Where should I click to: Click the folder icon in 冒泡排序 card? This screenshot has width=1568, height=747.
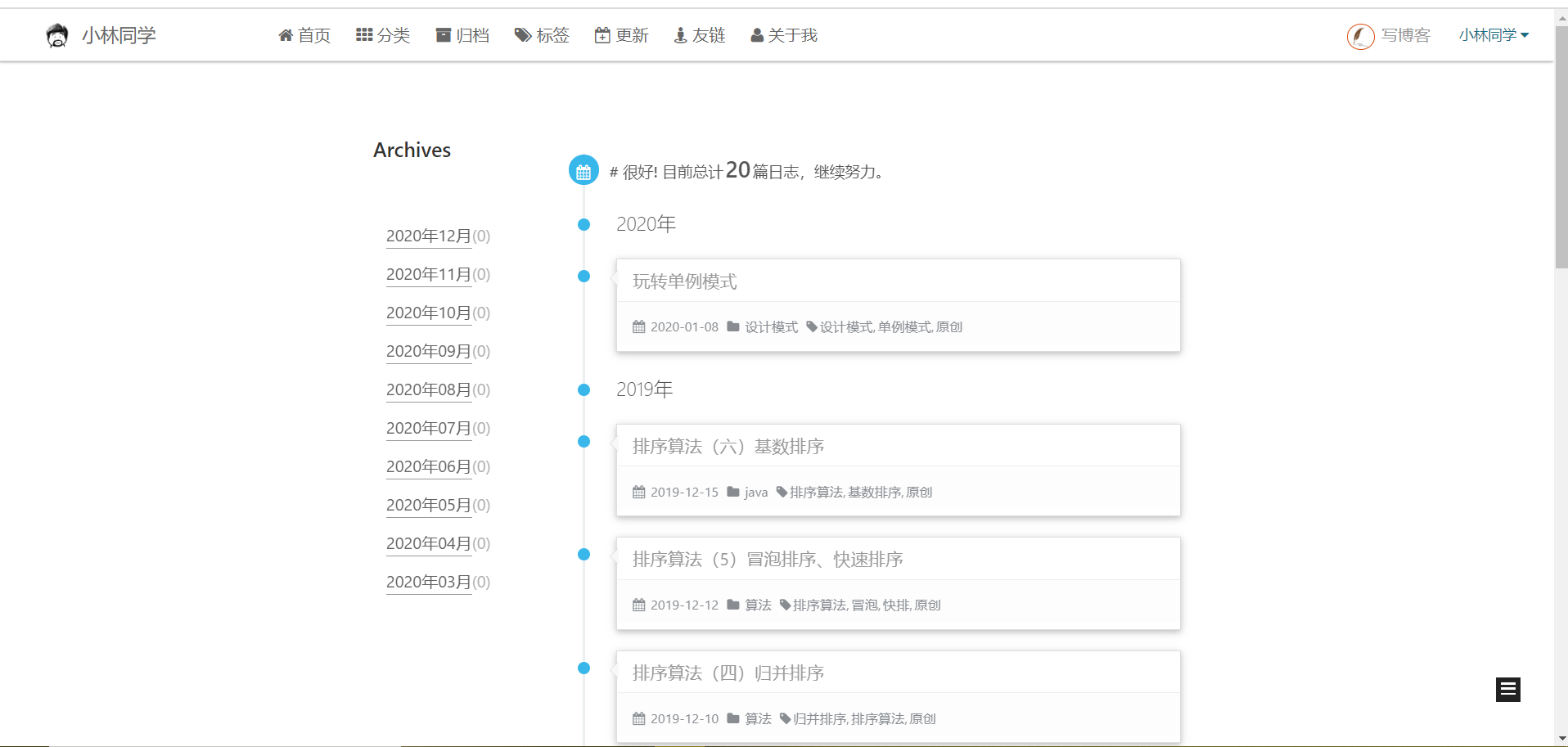733,605
